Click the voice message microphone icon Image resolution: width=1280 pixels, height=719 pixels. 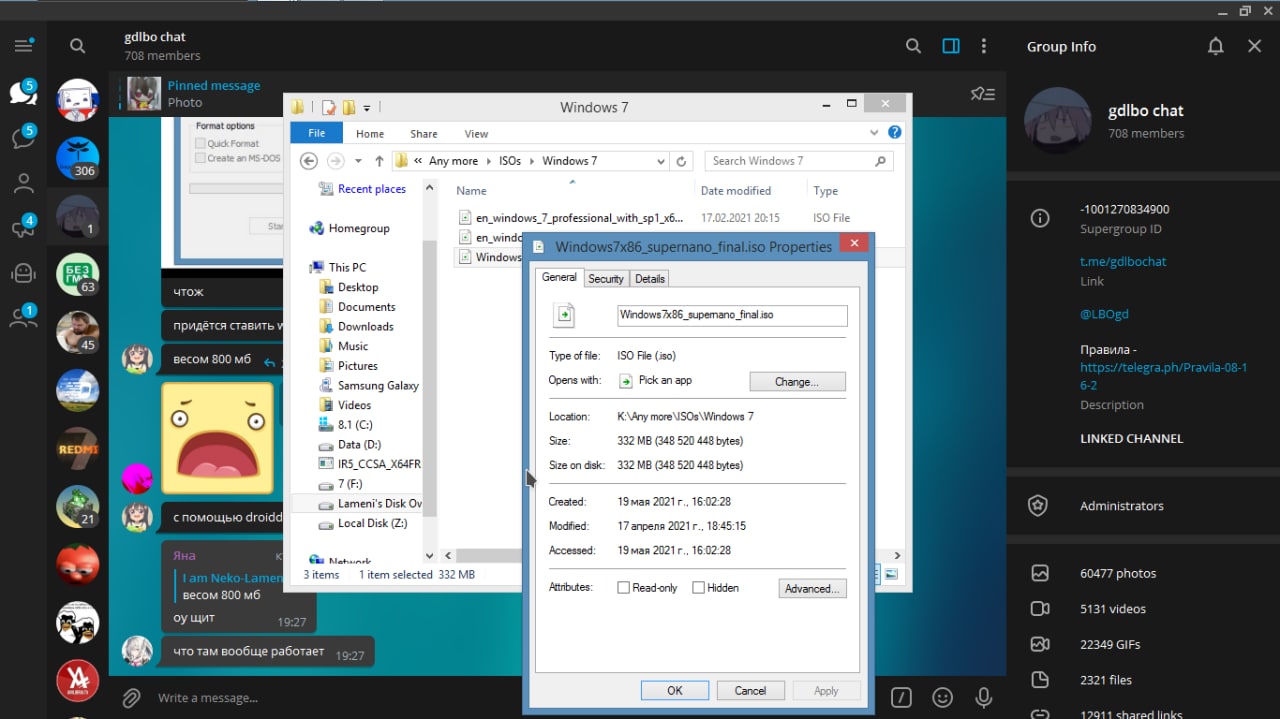point(984,697)
